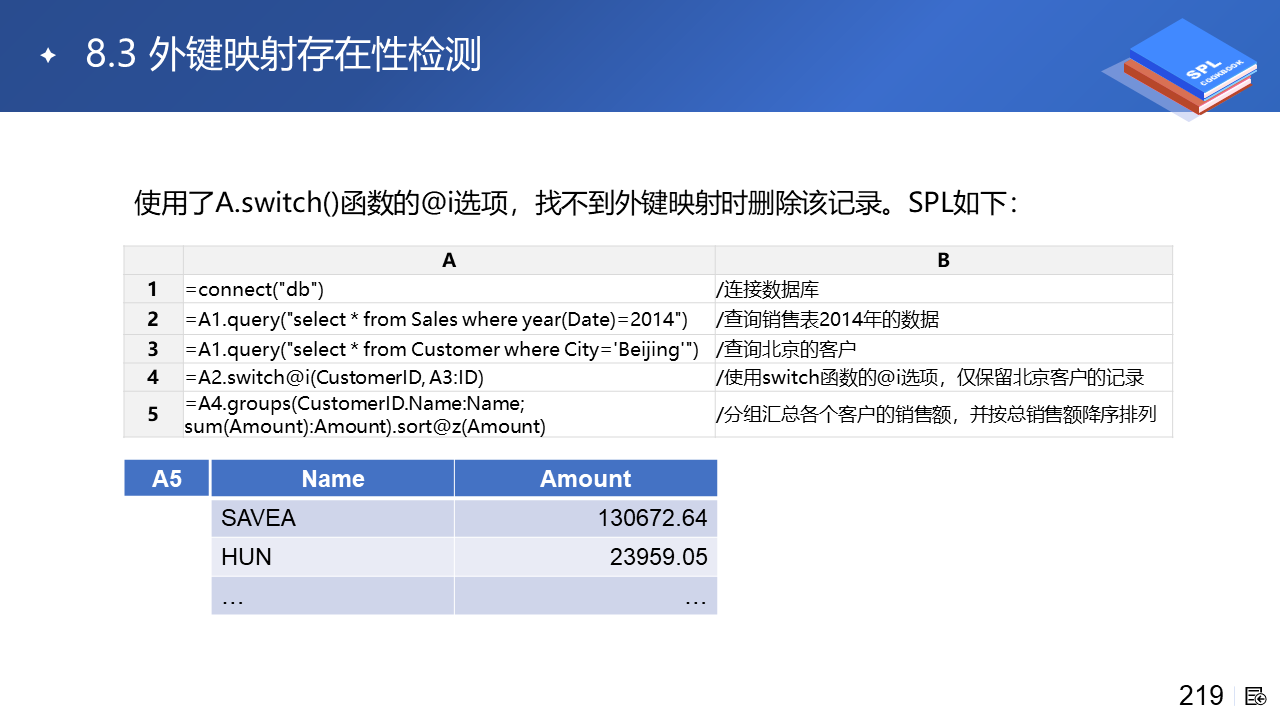Click the A5 result label
The width and height of the screenshot is (1280, 720).
pyautogui.click(x=167, y=478)
